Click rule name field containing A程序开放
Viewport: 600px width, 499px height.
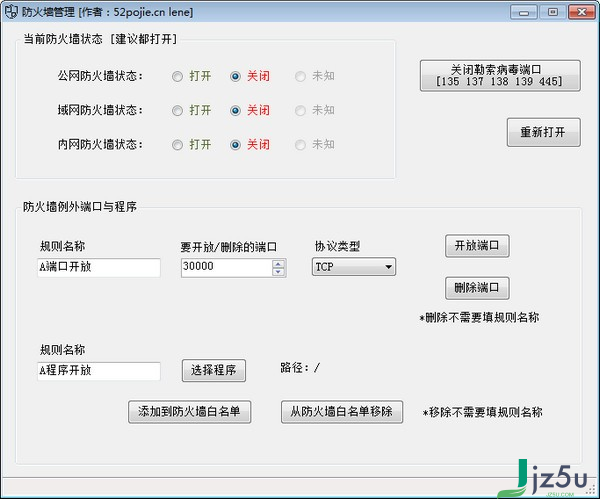(x=99, y=371)
